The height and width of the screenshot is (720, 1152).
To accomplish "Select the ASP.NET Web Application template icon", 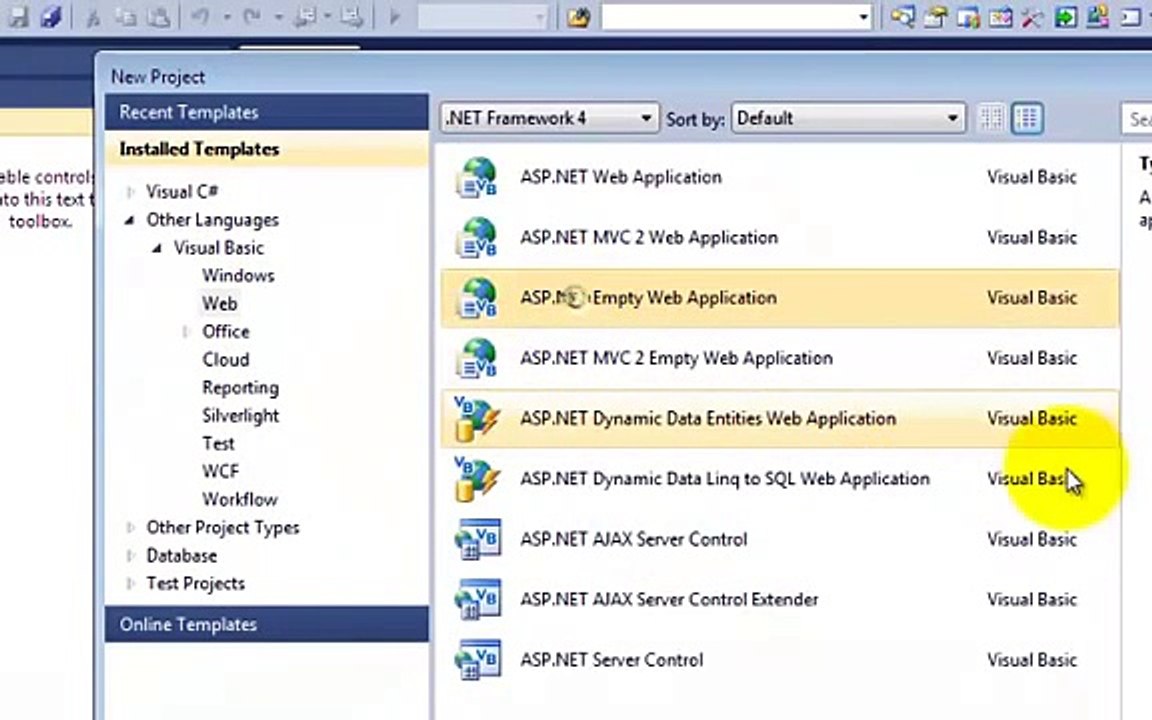I will click(x=477, y=177).
